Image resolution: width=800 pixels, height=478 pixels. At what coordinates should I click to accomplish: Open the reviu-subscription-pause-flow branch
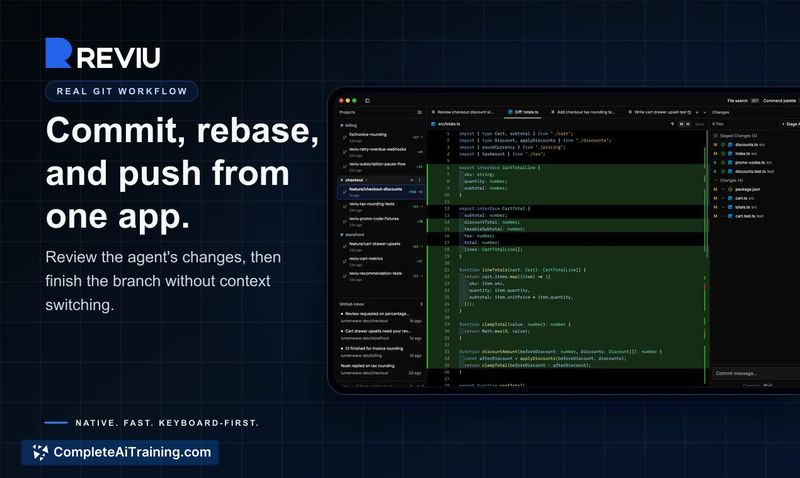tap(383, 167)
